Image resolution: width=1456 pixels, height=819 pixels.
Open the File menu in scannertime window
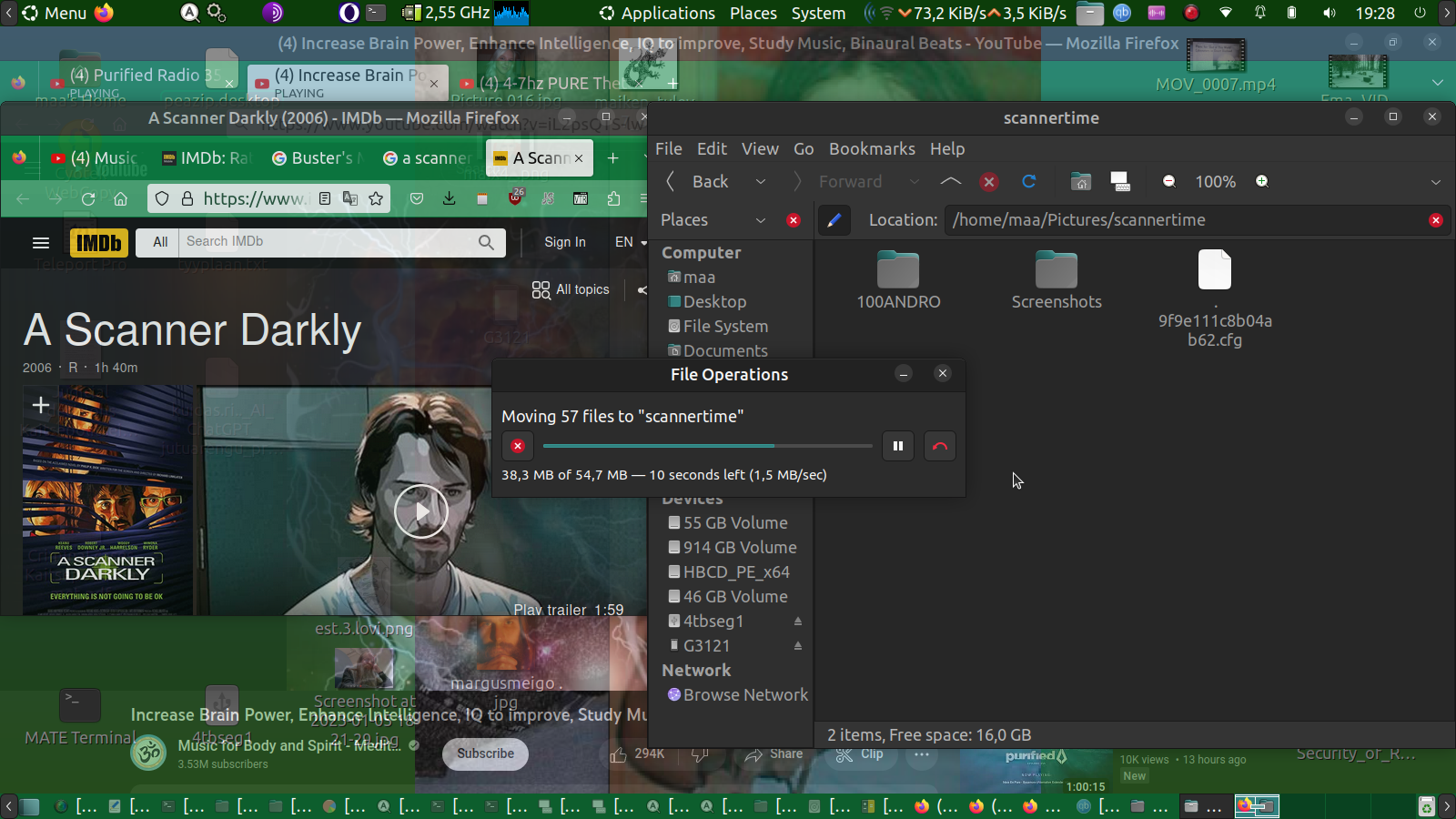[x=669, y=149]
